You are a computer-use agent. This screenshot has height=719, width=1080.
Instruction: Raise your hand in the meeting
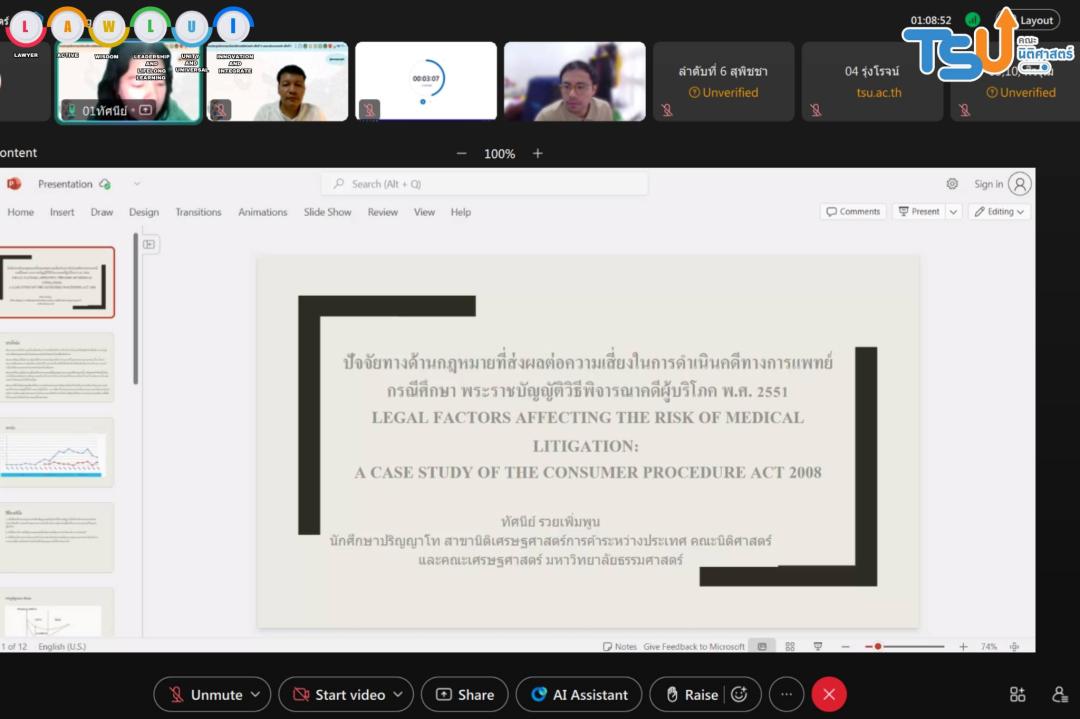[x=691, y=695]
